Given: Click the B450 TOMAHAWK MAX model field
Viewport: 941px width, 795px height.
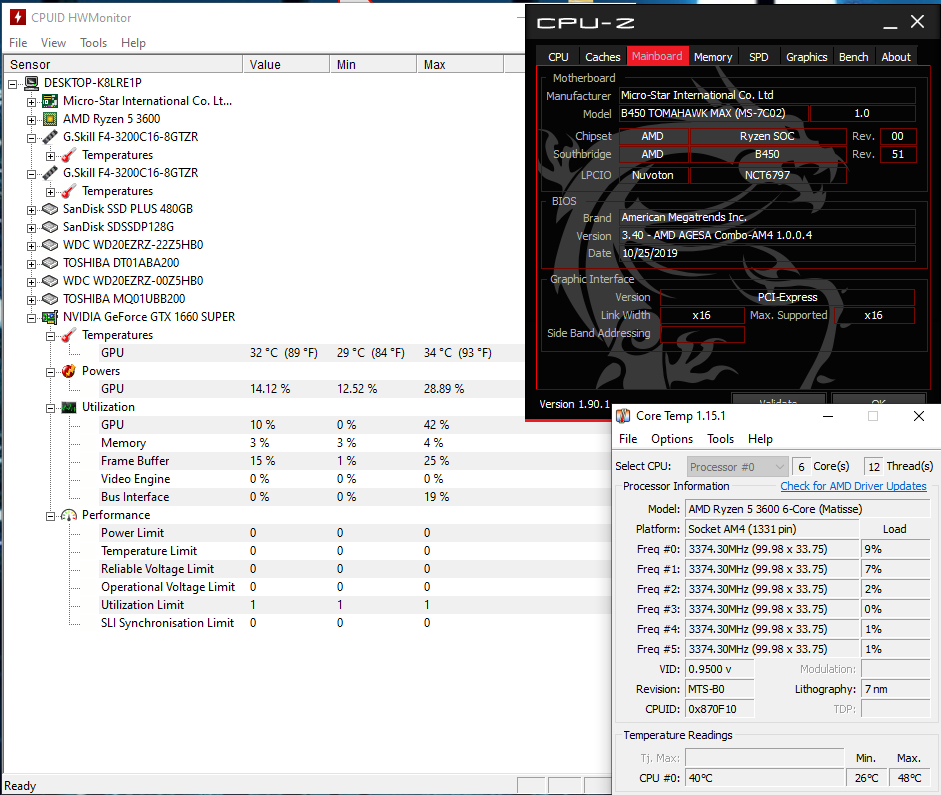Looking at the screenshot, I should [x=713, y=113].
